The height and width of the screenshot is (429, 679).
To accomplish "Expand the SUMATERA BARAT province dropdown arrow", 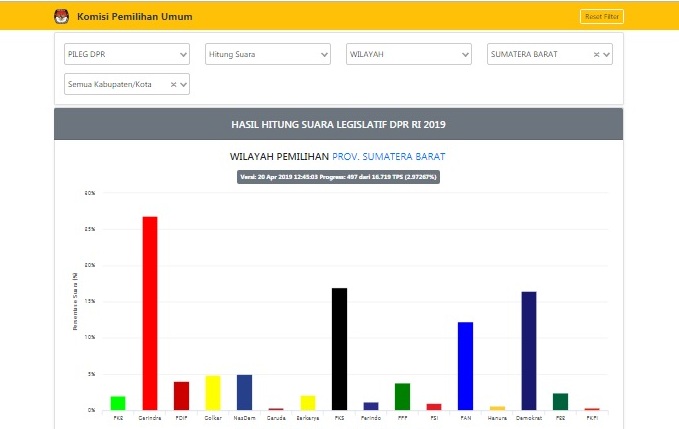I will point(605,55).
